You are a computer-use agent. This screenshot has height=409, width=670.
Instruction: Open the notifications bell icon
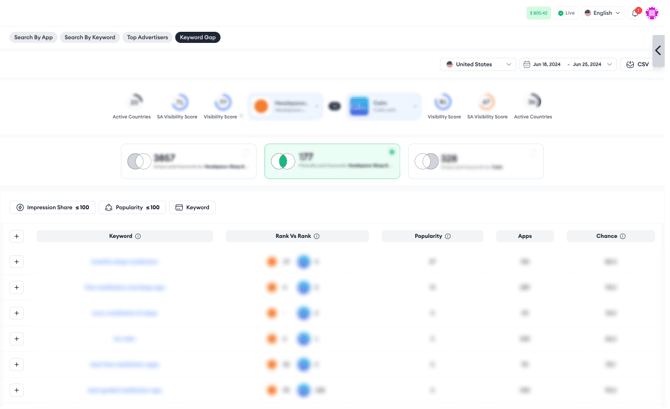tap(635, 13)
